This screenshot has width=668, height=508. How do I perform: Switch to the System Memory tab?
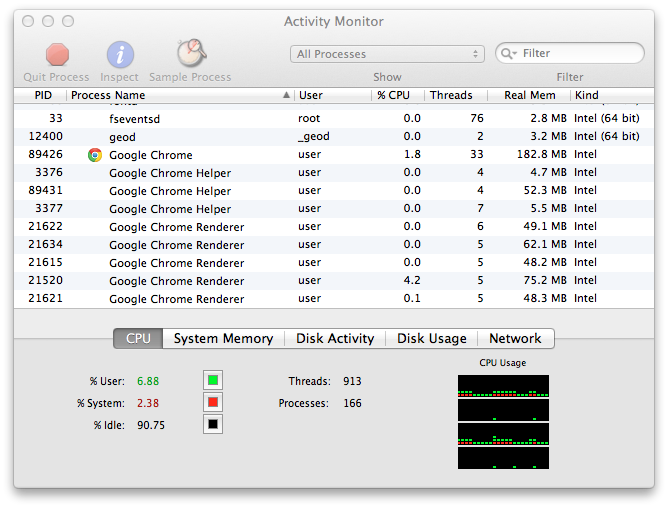pos(223,338)
